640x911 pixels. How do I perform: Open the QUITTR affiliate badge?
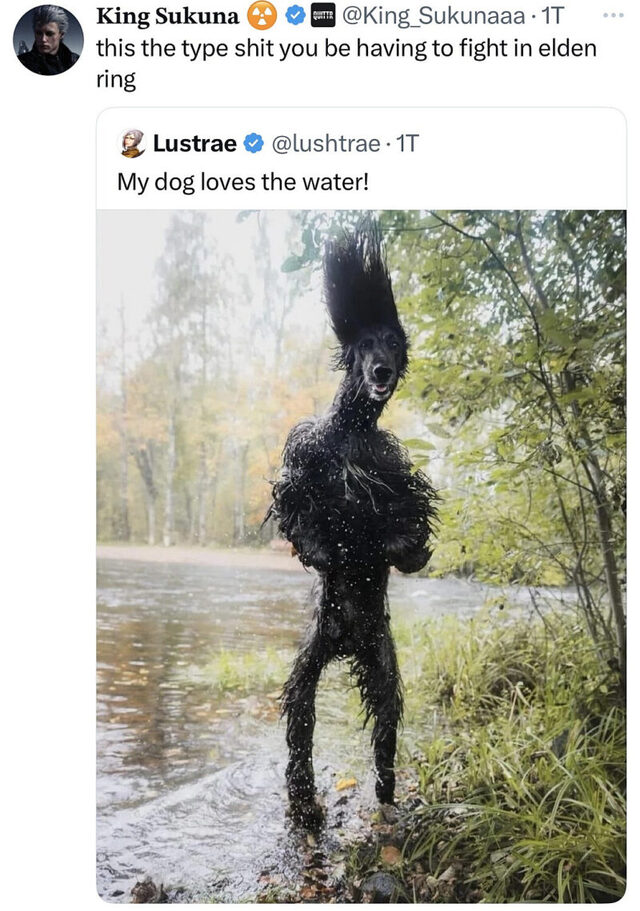point(323,15)
